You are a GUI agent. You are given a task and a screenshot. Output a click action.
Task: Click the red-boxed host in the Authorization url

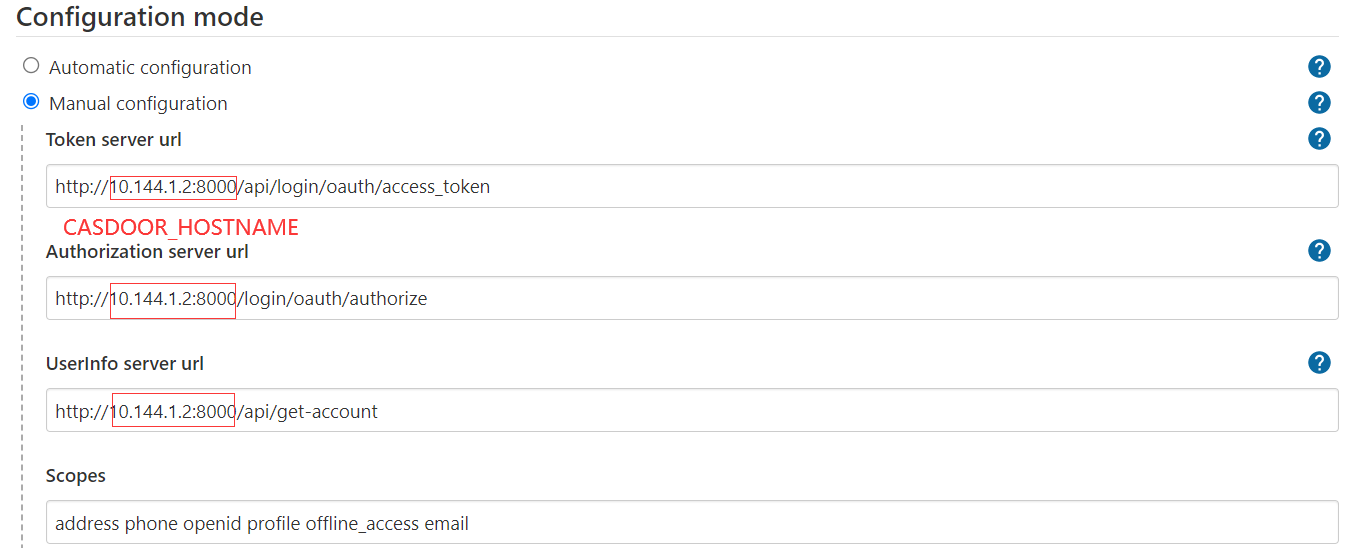(173, 299)
